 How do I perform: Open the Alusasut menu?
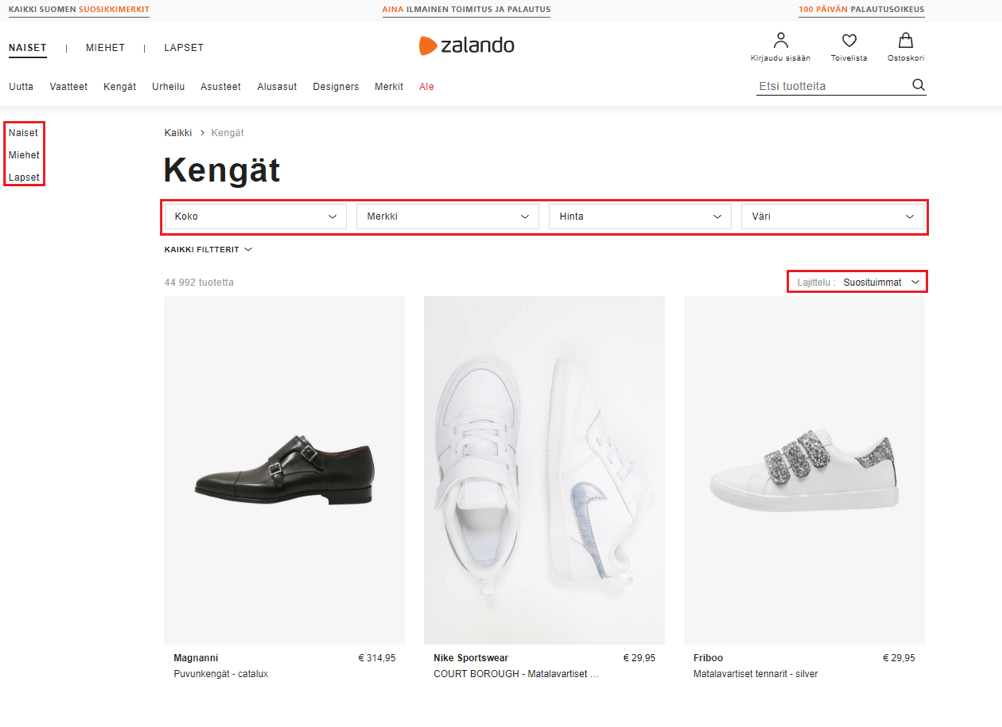click(277, 87)
